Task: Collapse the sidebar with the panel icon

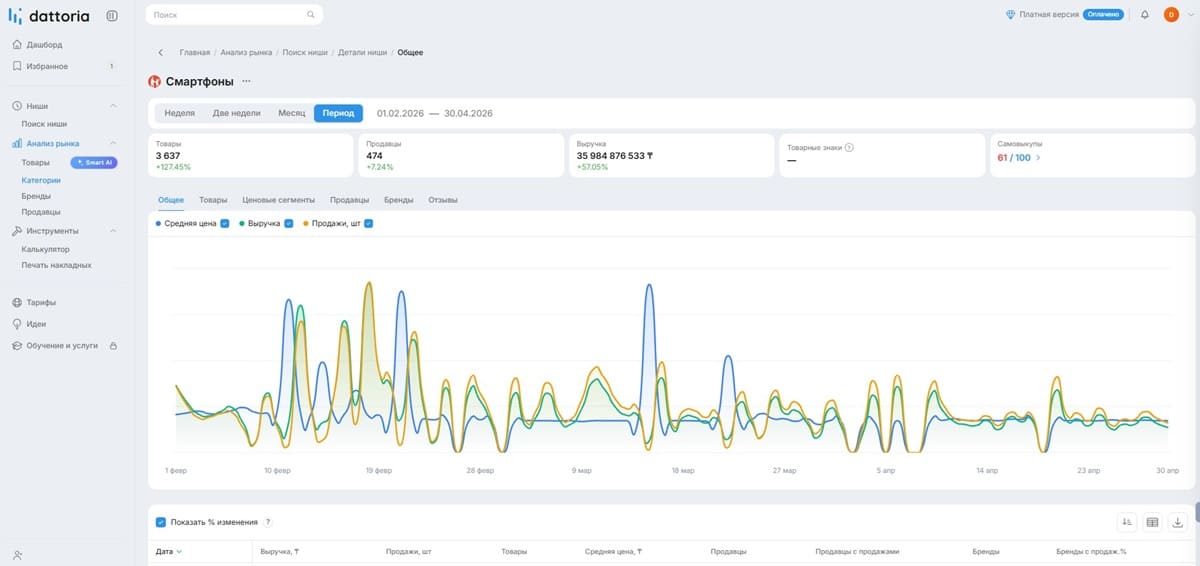Action: click(x=111, y=15)
